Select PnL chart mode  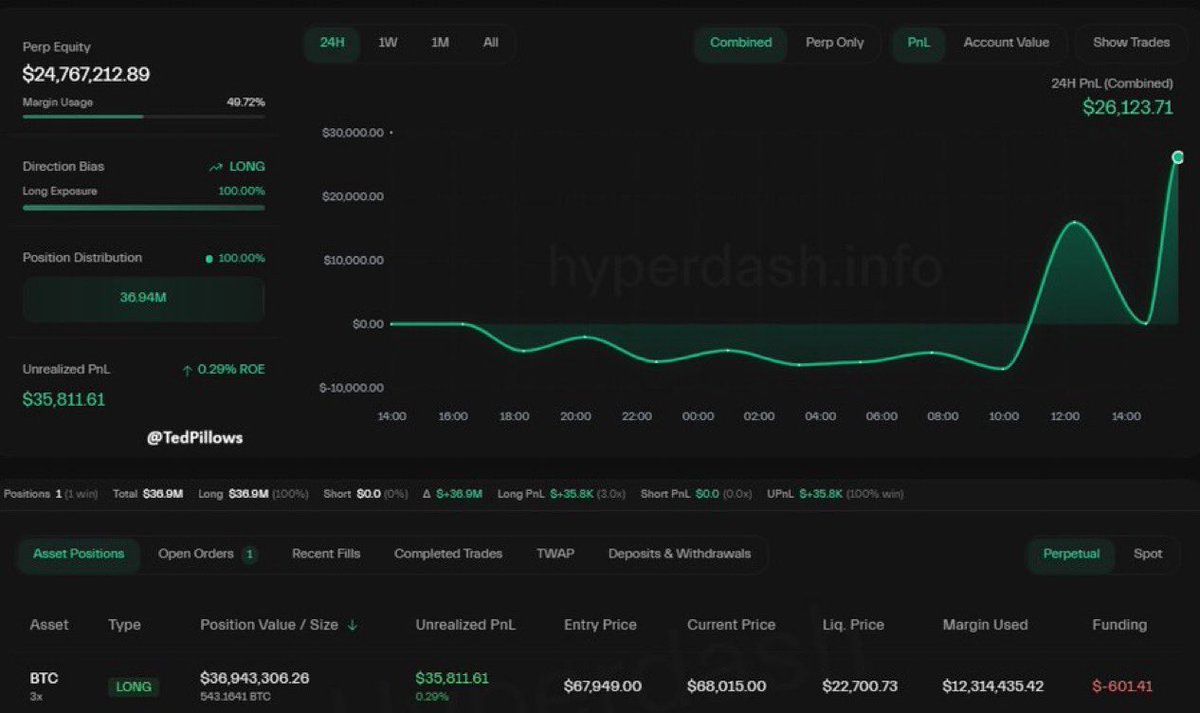918,43
